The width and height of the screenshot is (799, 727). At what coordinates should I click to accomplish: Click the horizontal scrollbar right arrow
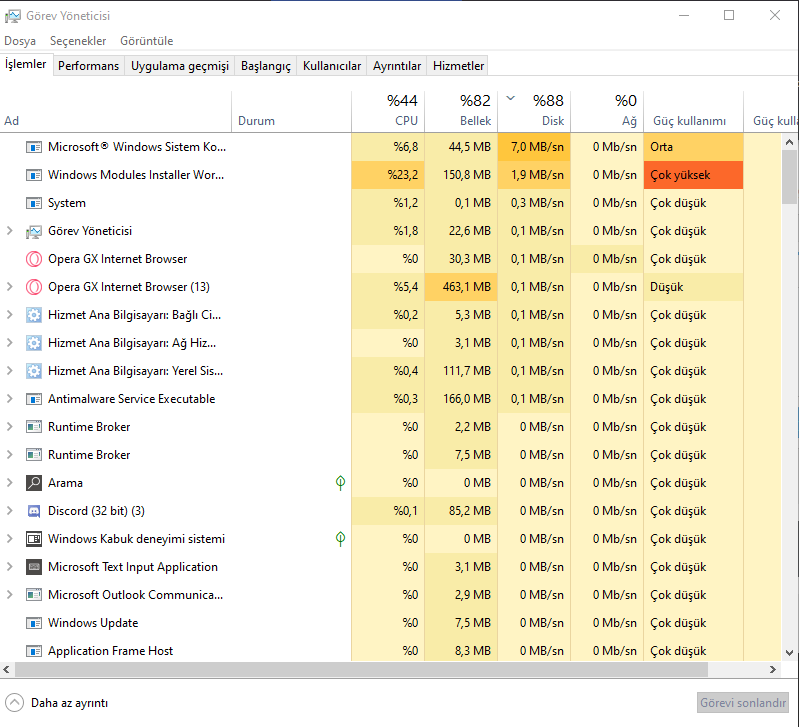coord(773,669)
